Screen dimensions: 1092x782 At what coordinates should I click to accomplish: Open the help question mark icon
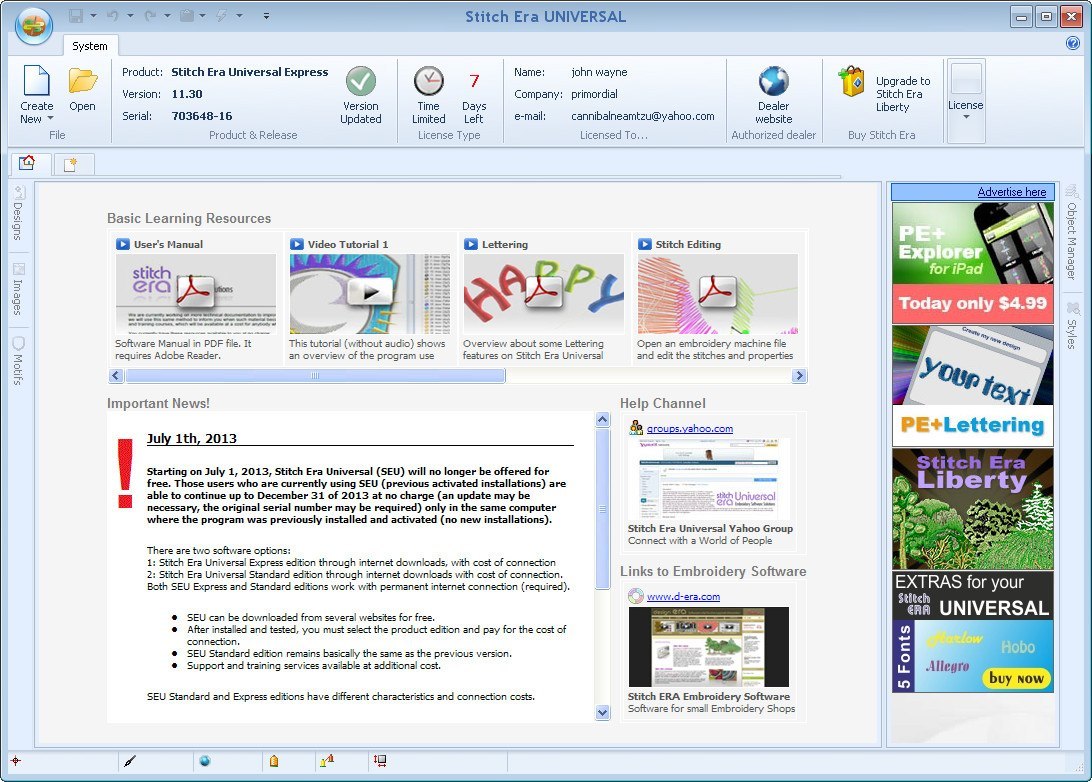(1072, 43)
